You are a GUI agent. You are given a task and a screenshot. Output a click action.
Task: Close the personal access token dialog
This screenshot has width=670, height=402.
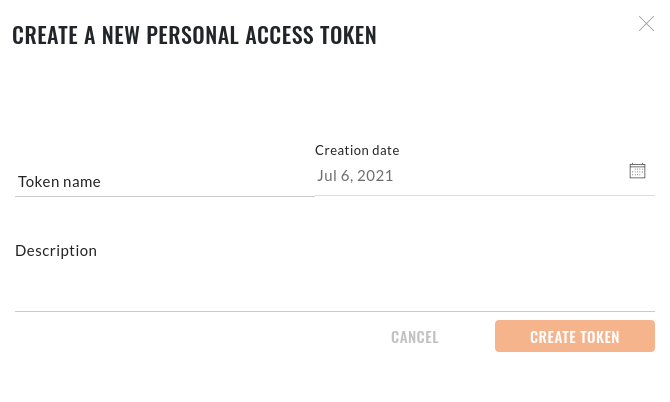pyautogui.click(x=646, y=24)
